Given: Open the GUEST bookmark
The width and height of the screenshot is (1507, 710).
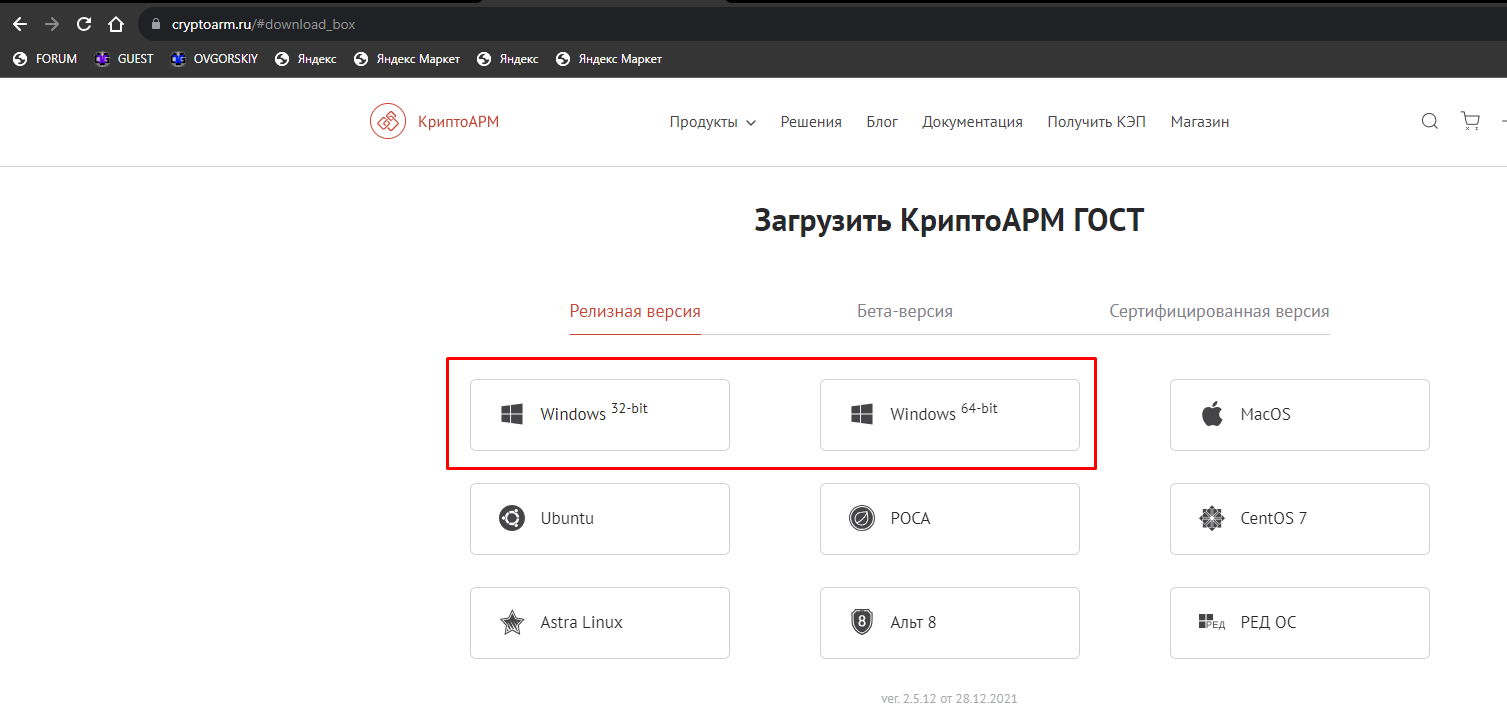Looking at the screenshot, I should pyautogui.click(x=124, y=59).
